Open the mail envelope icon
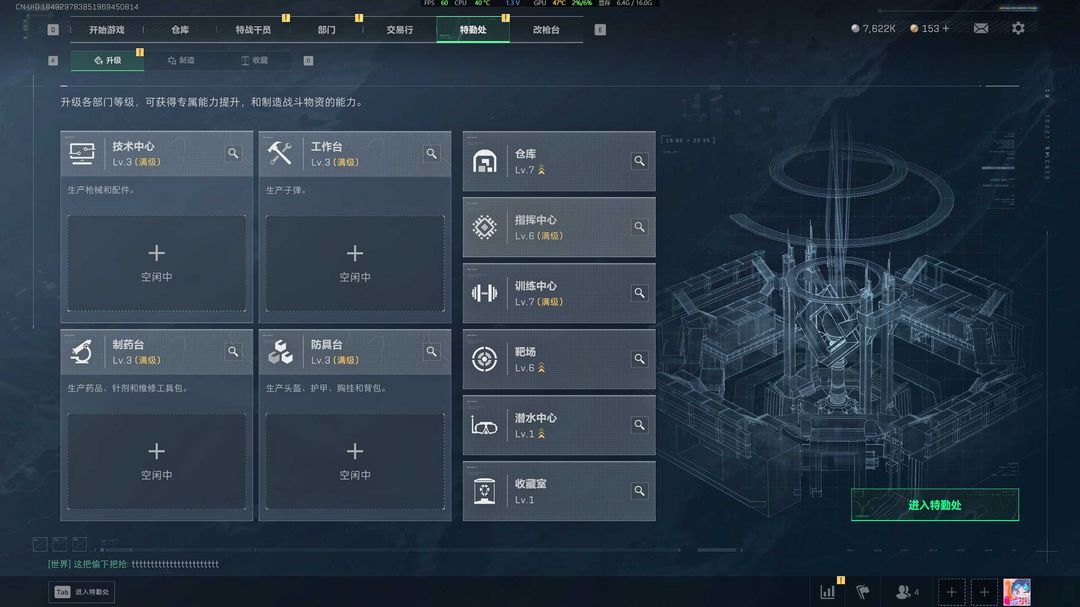The image size is (1080, 607). 981,28
